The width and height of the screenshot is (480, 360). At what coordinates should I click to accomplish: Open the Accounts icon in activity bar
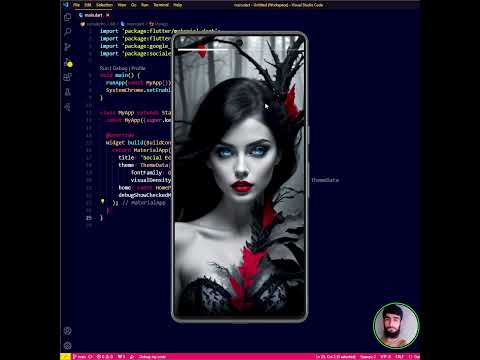67,331
